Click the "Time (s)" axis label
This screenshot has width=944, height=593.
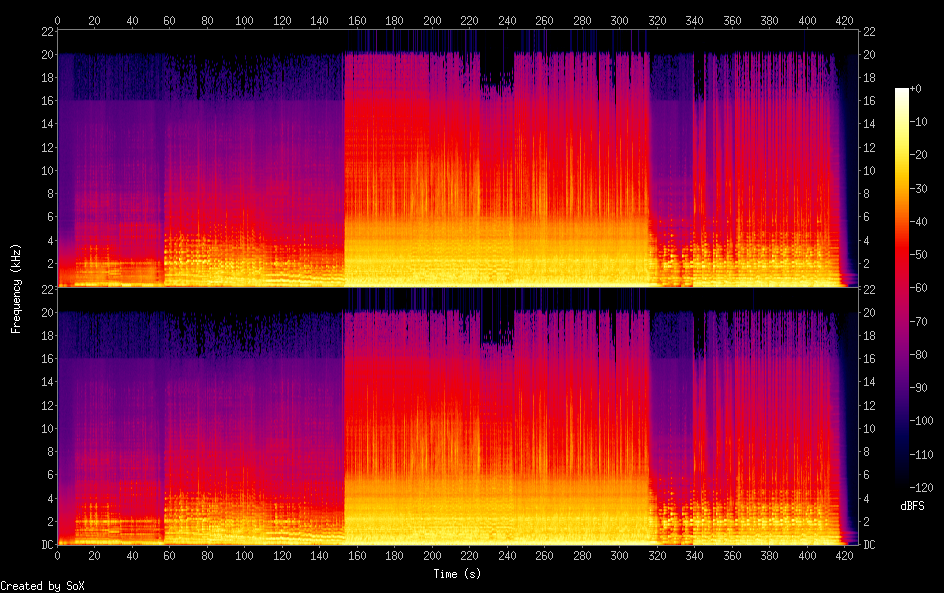click(x=457, y=574)
